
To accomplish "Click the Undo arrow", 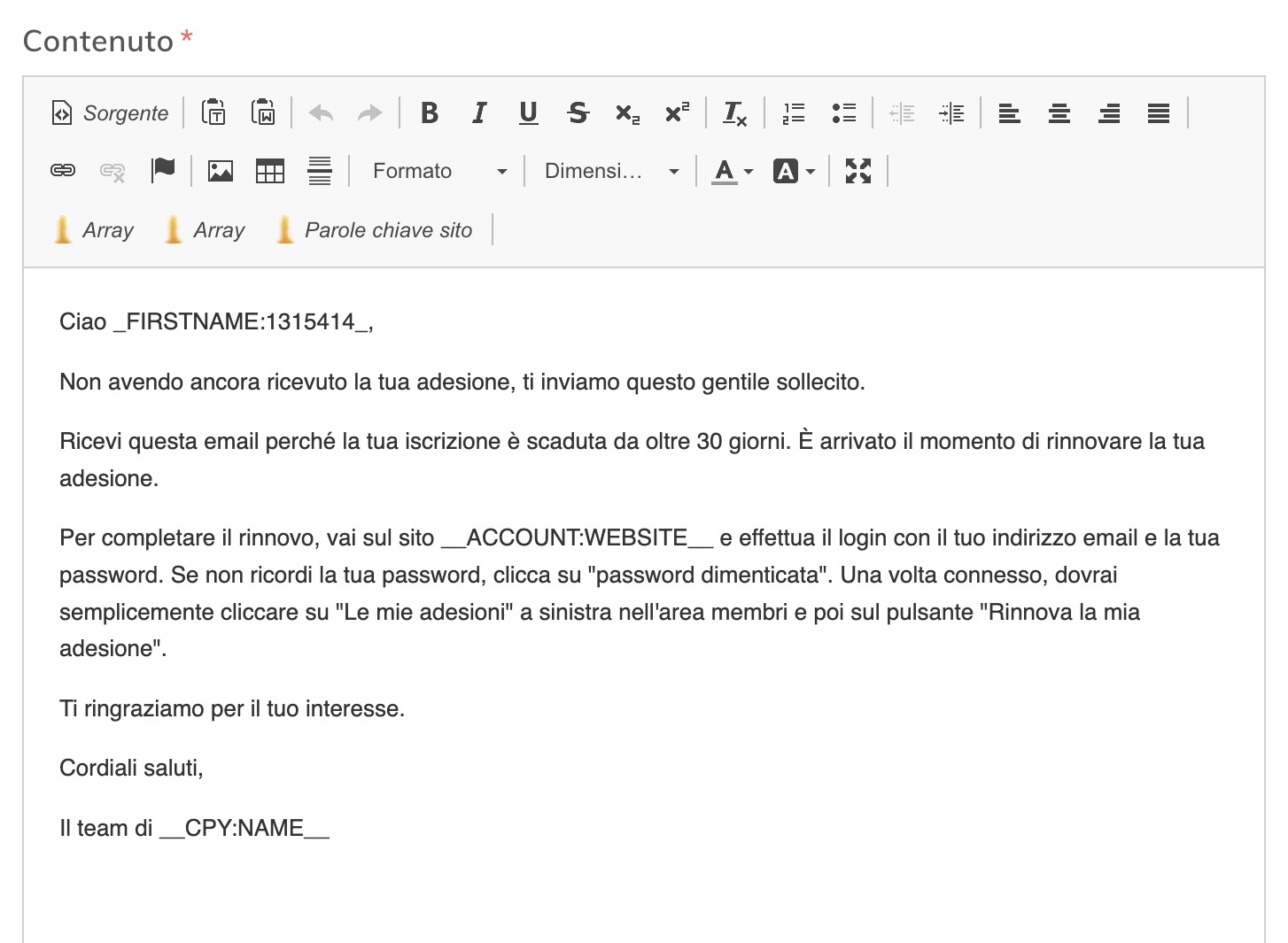I will pyautogui.click(x=320, y=112).
